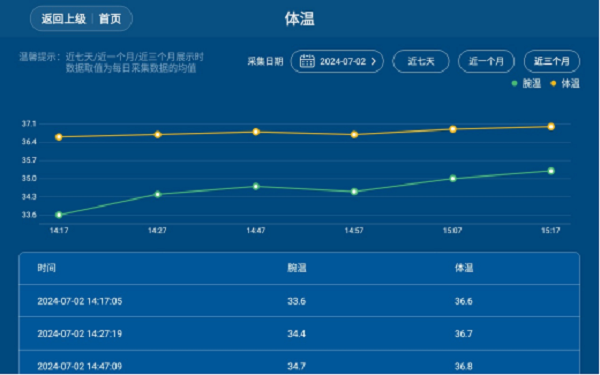Select table row 2024-07-02 14:27:19

[x=299, y=333]
